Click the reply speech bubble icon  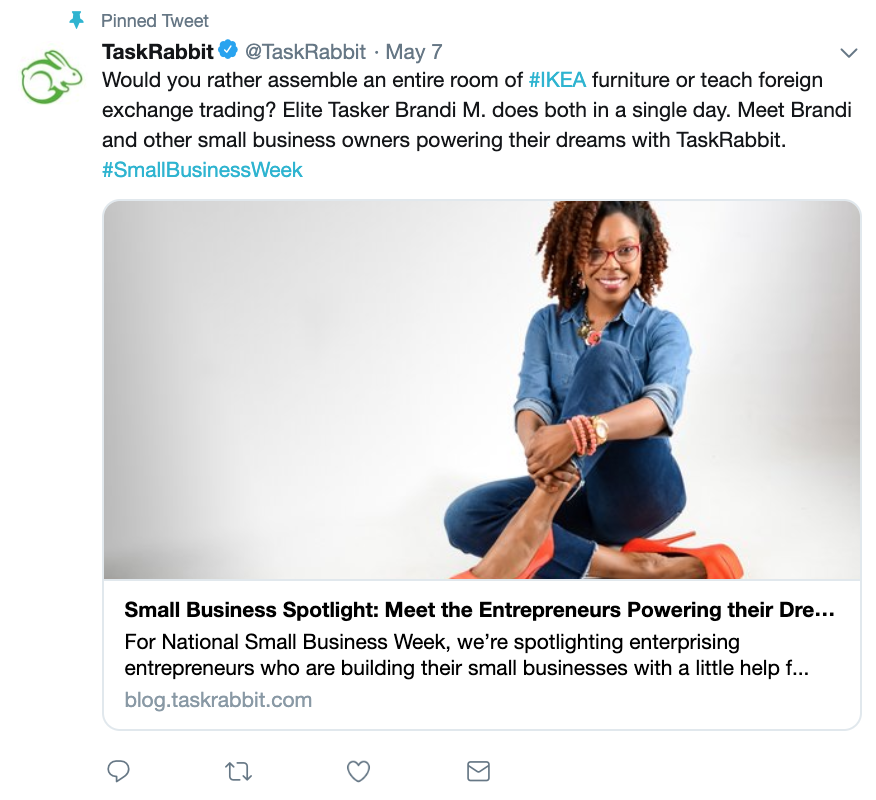(118, 772)
